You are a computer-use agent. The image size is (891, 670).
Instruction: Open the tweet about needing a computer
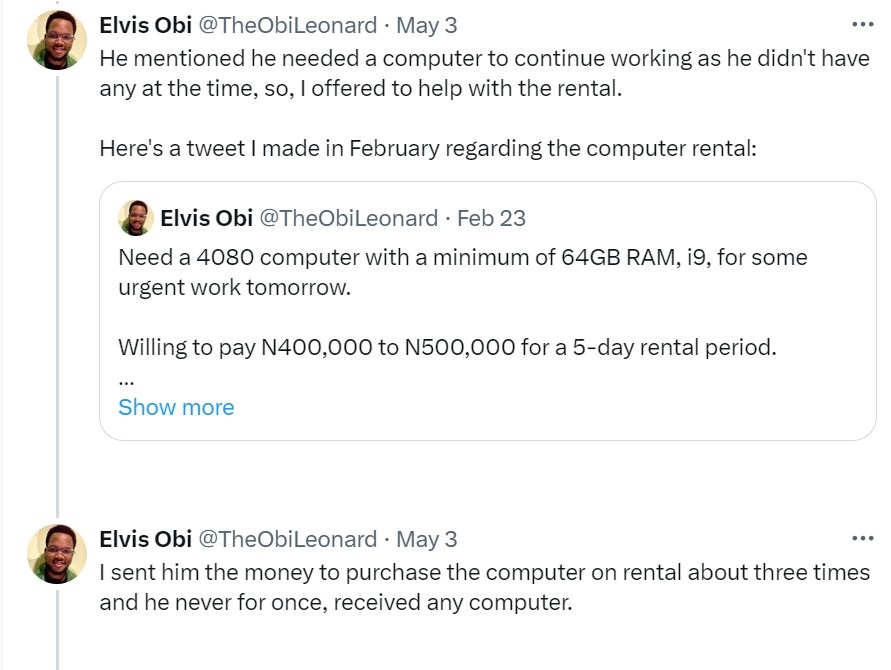coord(484,72)
